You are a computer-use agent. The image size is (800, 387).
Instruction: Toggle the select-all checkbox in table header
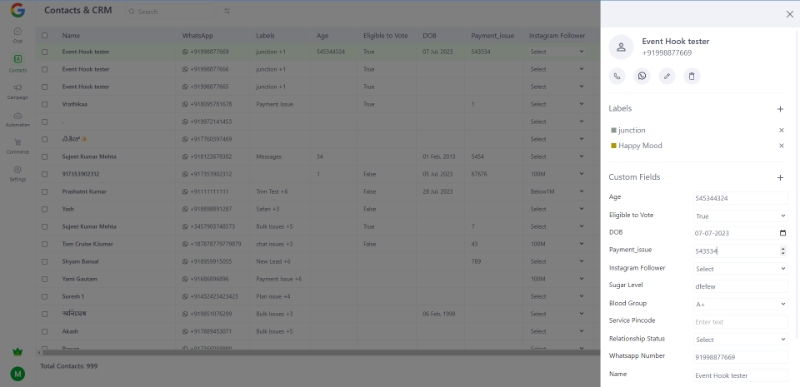(x=45, y=36)
